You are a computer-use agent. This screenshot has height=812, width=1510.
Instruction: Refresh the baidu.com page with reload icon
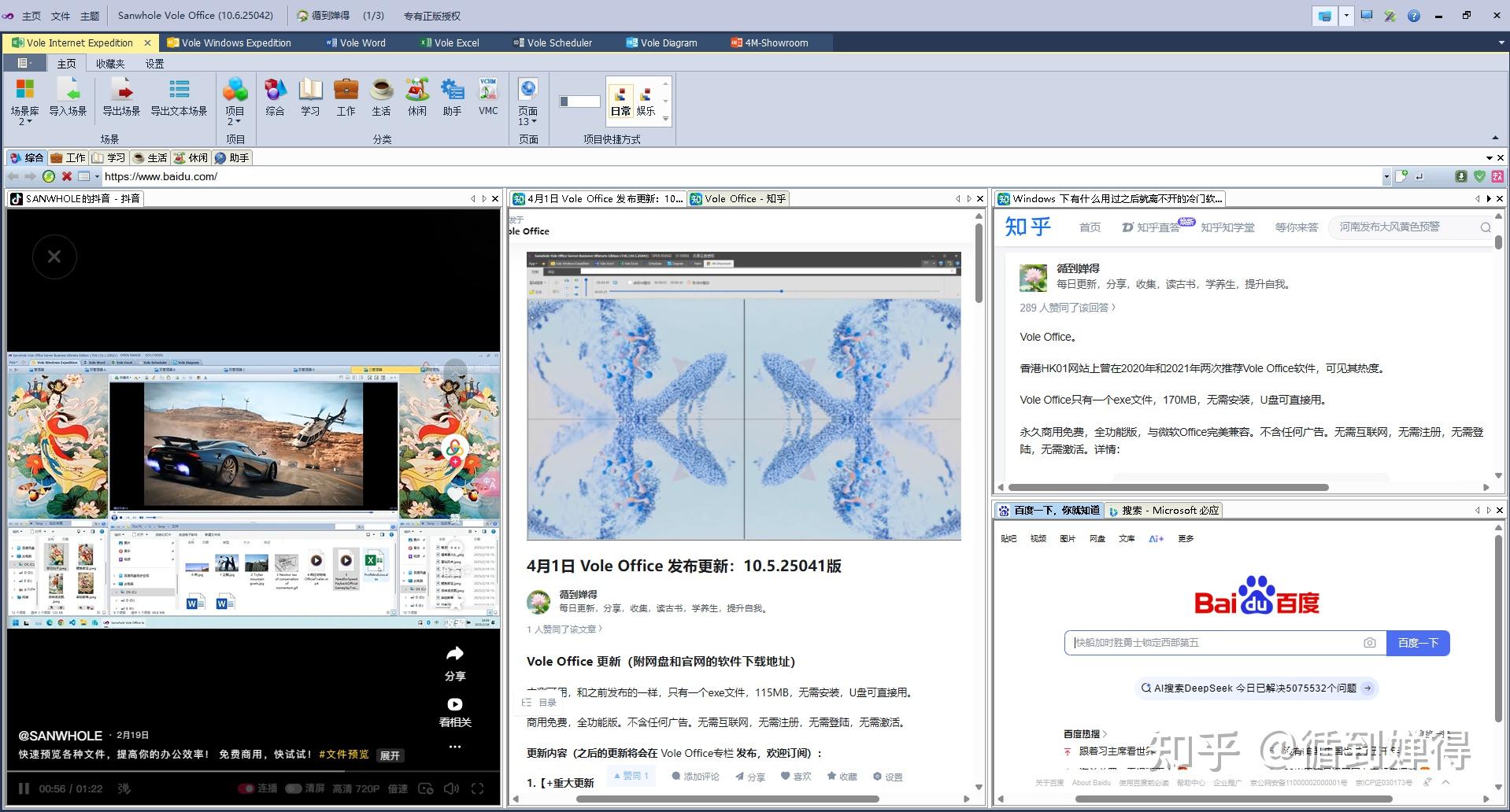[x=49, y=176]
